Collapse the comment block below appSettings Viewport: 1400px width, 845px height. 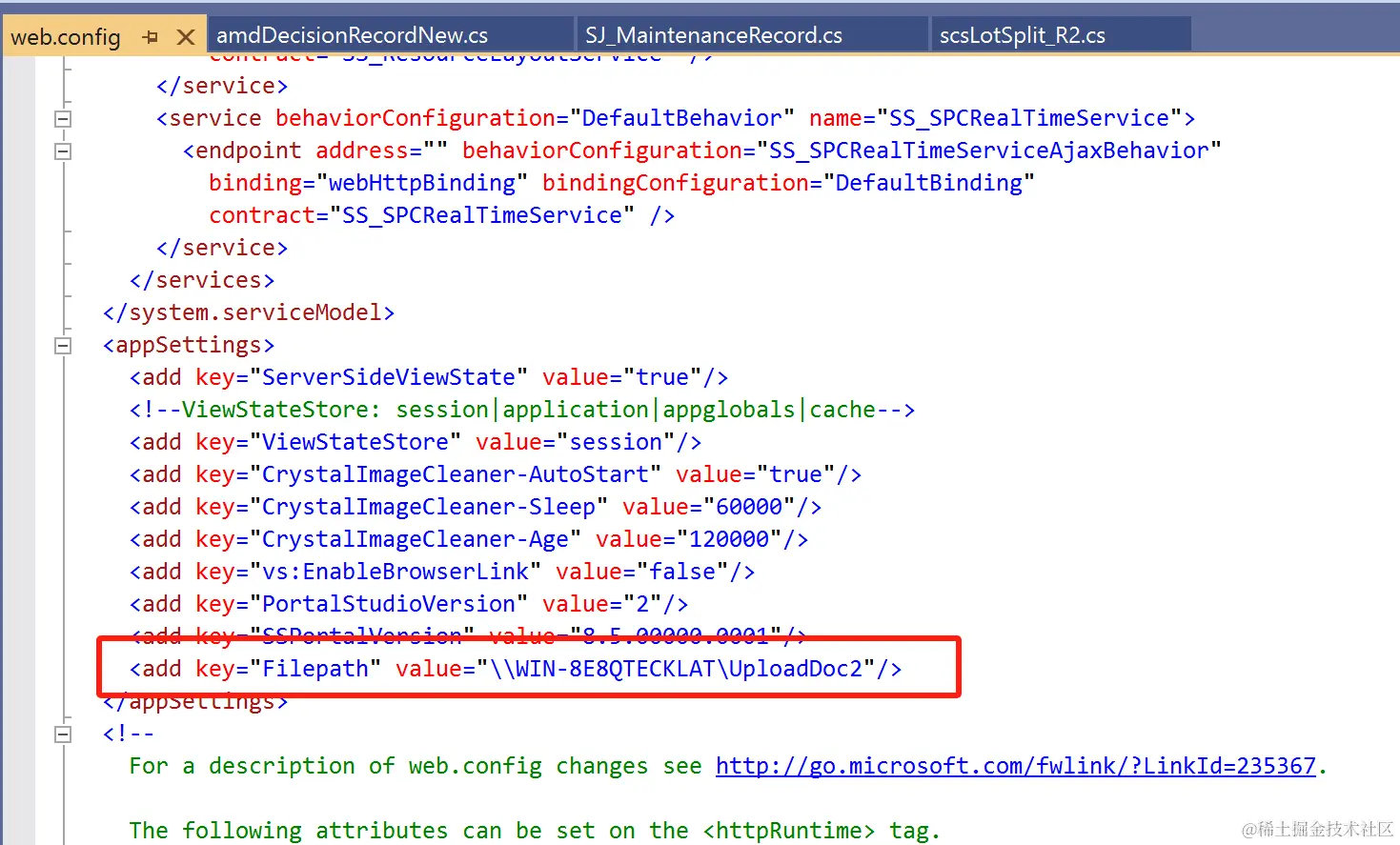[x=63, y=734]
